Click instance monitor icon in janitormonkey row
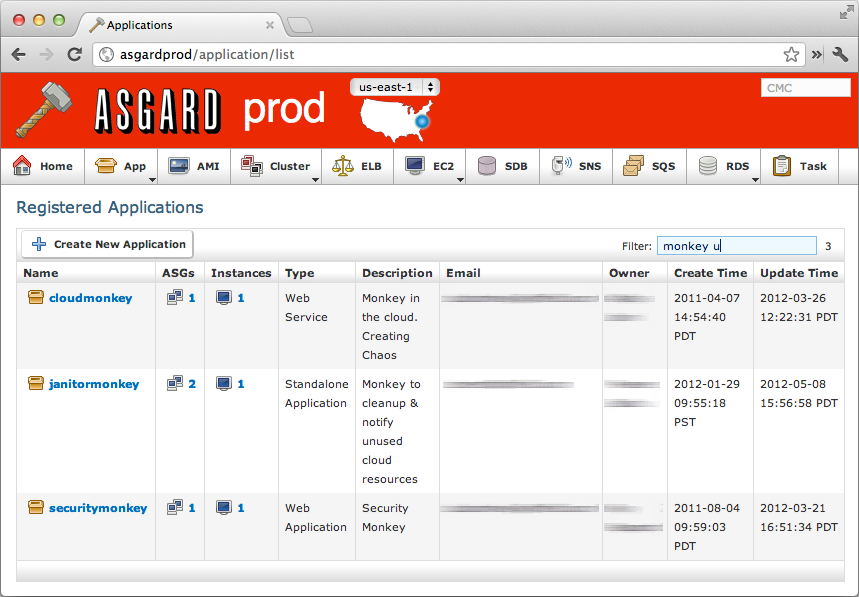The height and width of the screenshot is (597, 859). [x=224, y=384]
